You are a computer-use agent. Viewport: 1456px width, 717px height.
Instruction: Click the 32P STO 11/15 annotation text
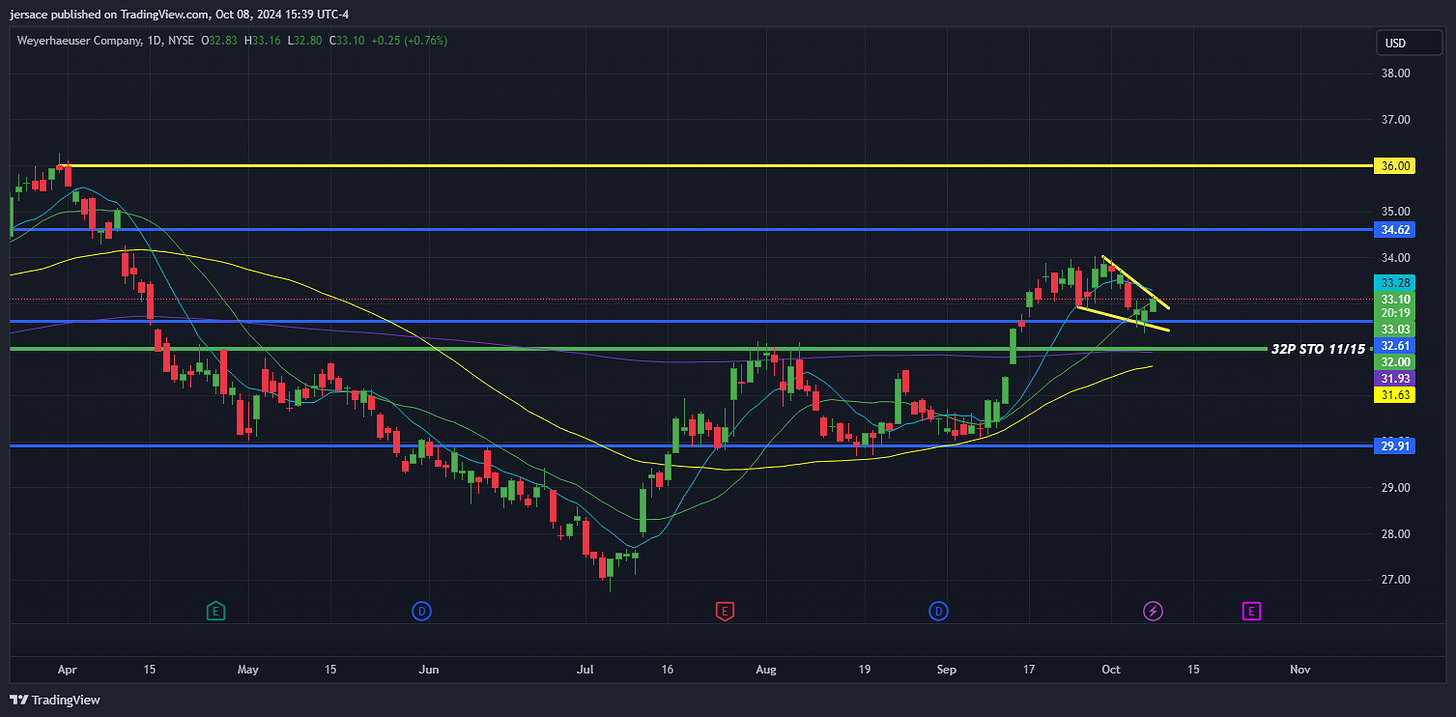point(1317,349)
